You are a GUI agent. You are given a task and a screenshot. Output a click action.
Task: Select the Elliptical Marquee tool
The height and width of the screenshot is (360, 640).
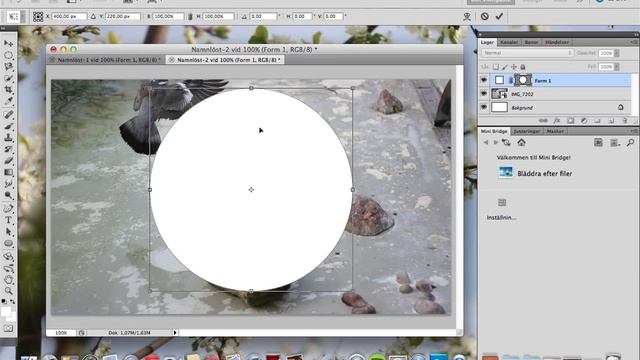point(8,55)
